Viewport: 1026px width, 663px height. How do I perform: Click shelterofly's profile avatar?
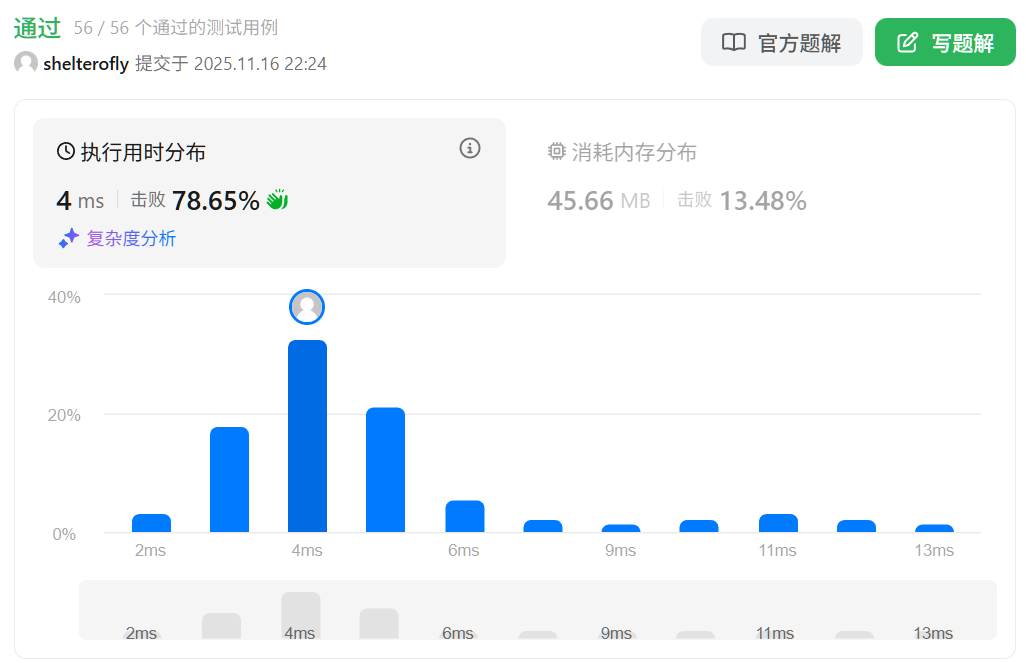[26, 63]
